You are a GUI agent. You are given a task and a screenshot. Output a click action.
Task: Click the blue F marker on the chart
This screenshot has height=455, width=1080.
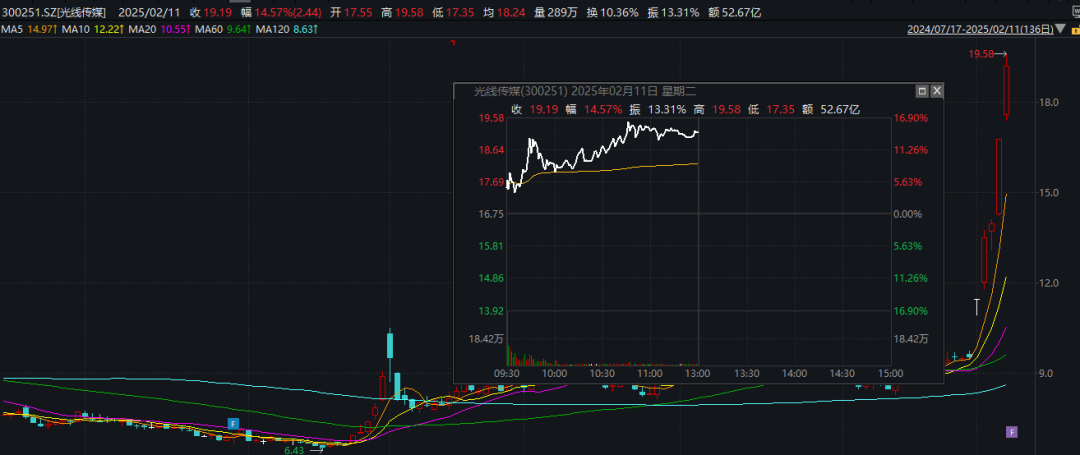pyautogui.click(x=233, y=424)
